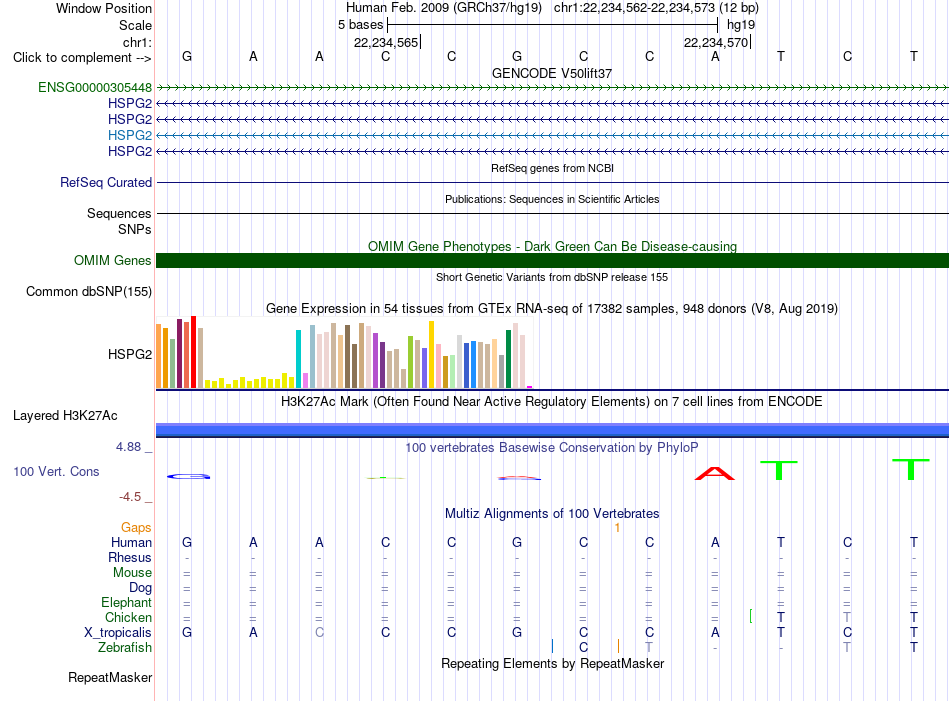Click the '5 bases' scale bar text
950x701 pixels.
[360, 25]
